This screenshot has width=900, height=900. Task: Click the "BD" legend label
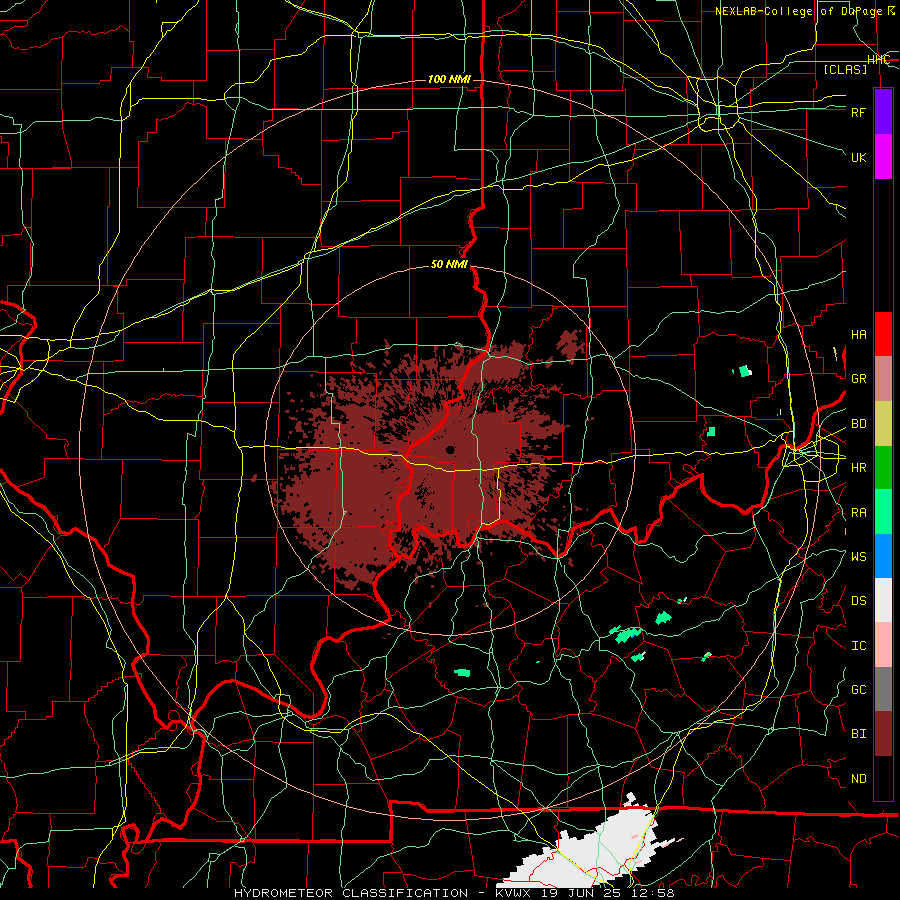(859, 424)
